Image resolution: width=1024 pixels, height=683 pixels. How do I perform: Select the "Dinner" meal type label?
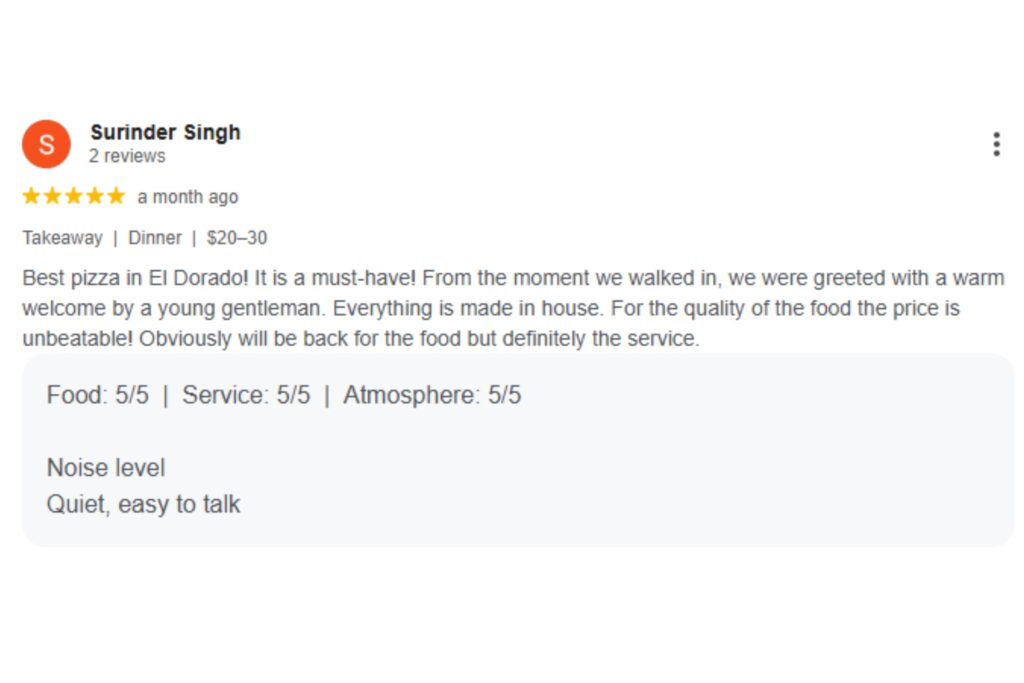point(155,238)
